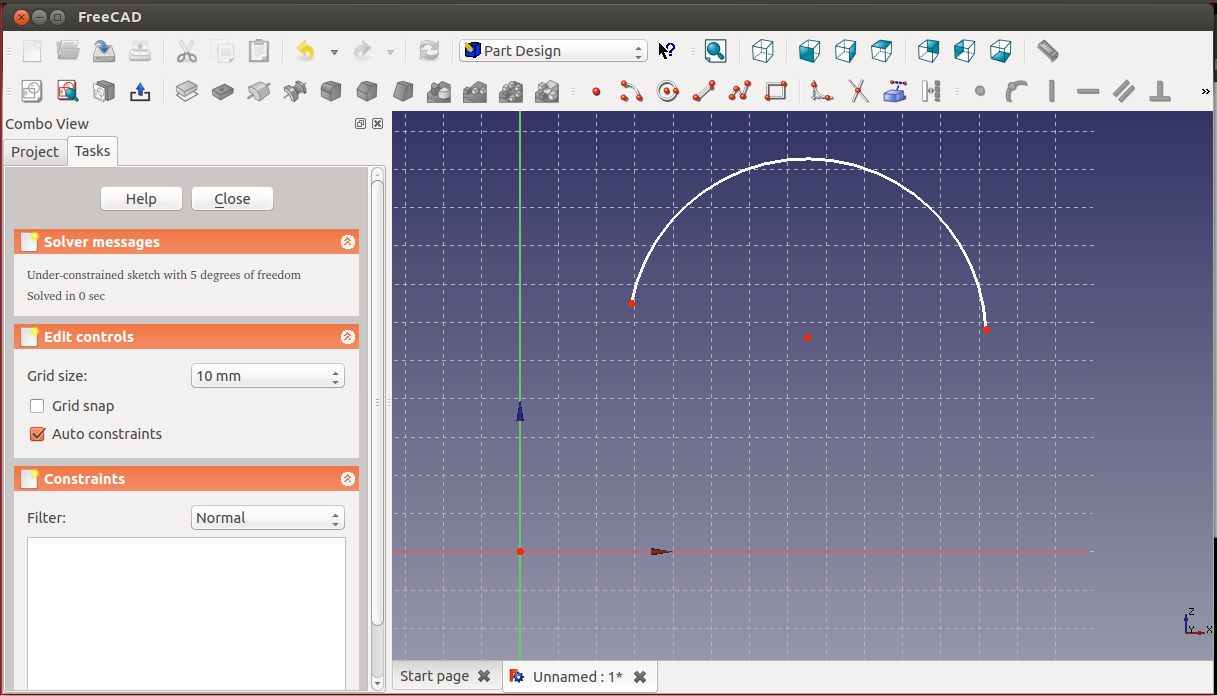
Task: Switch to the Project tab
Action: tap(35, 152)
